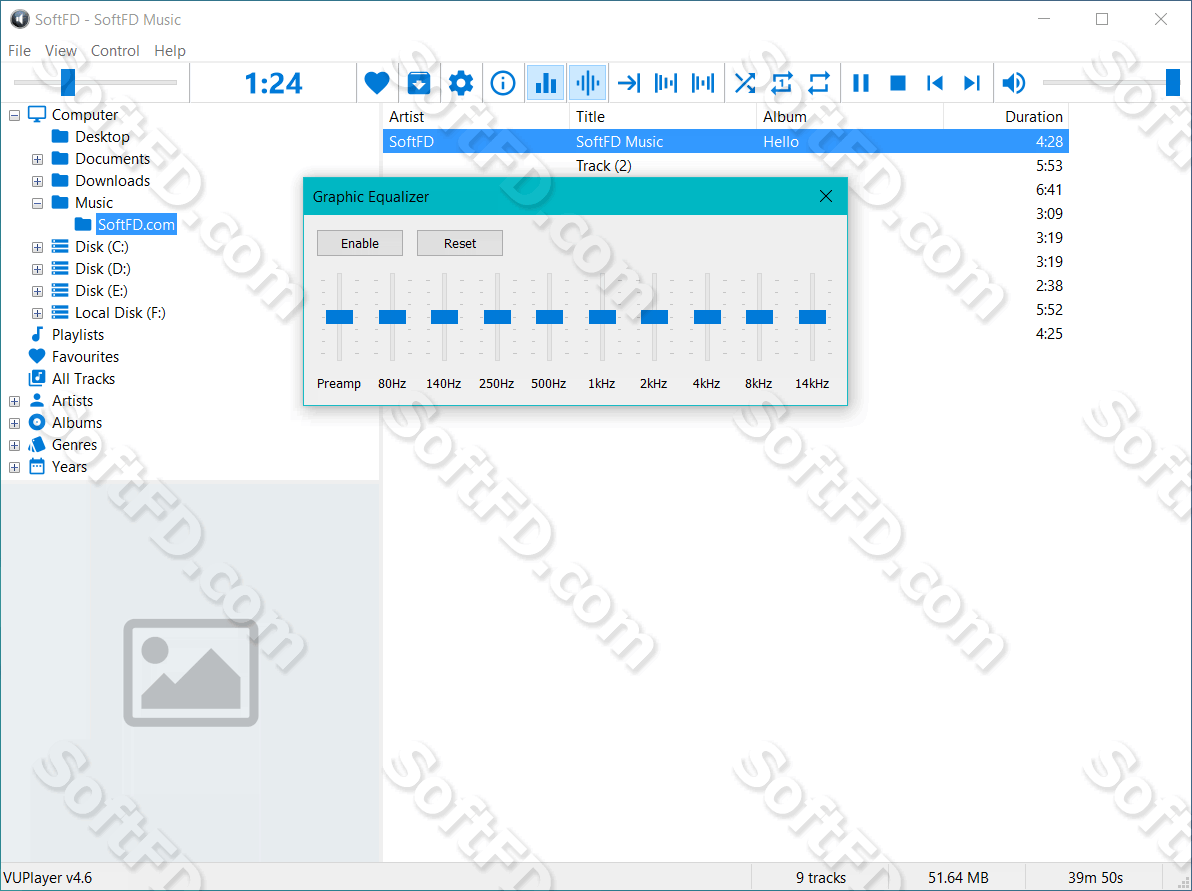Open the View menu
This screenshot has height=891, width=1192.
tap(61, 50)
